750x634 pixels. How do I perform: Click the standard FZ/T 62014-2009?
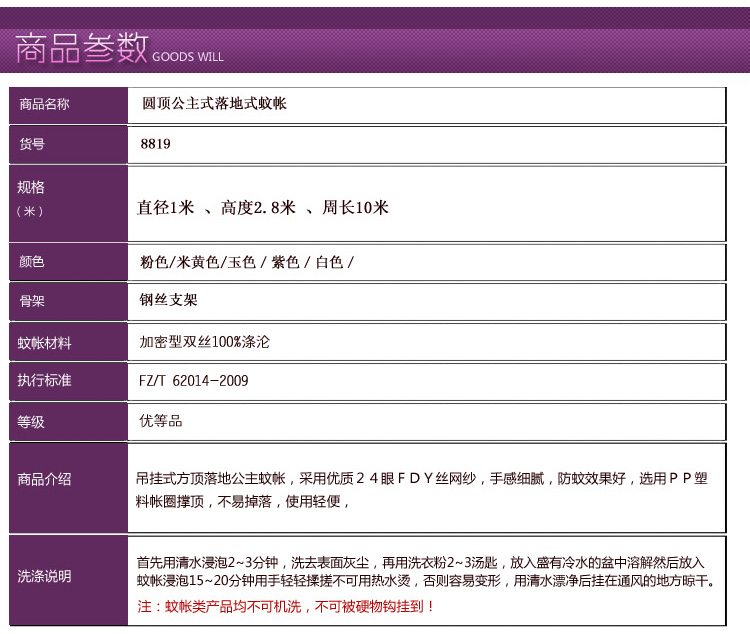tap(194, 381)
